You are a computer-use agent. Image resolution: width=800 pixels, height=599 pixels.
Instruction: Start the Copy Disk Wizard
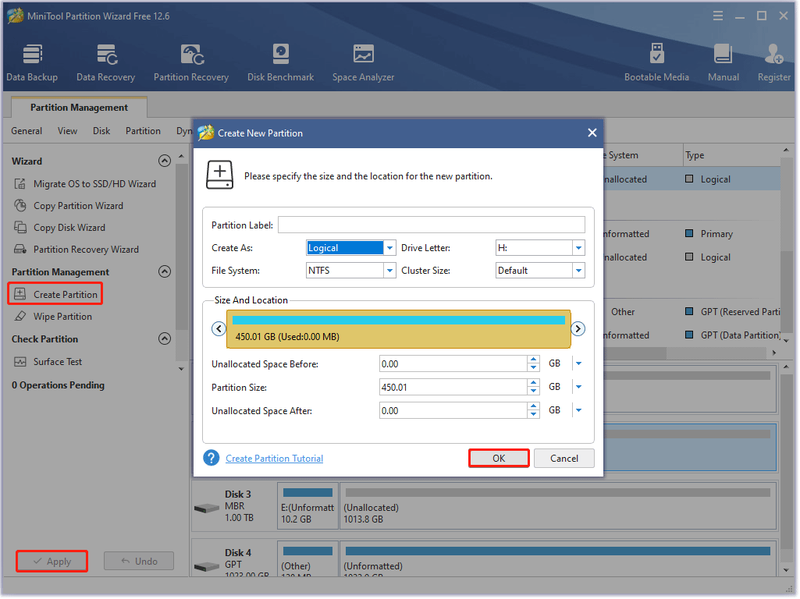coord(59,228)
